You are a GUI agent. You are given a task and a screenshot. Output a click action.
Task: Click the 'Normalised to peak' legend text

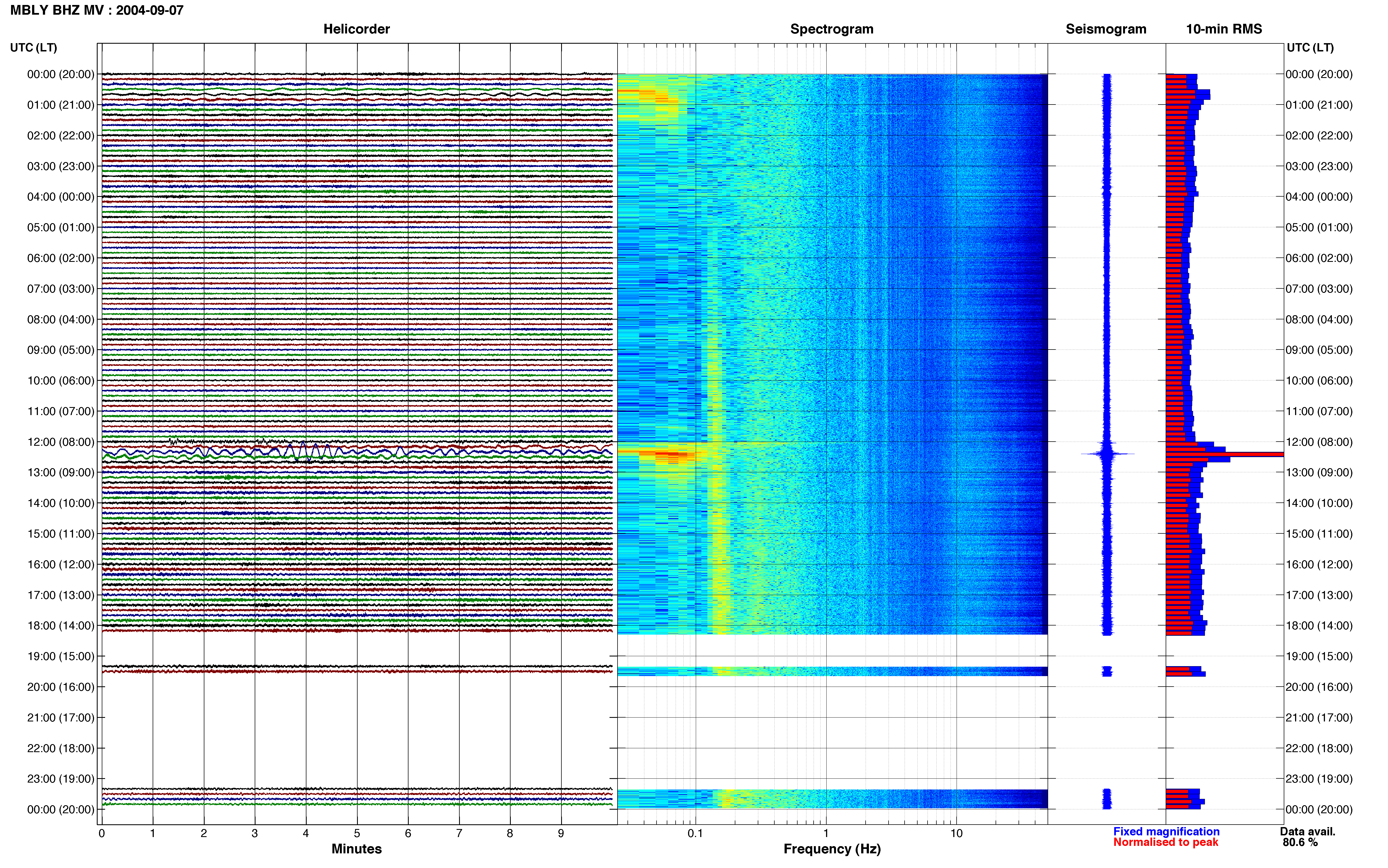click(x=1165, y=842)
